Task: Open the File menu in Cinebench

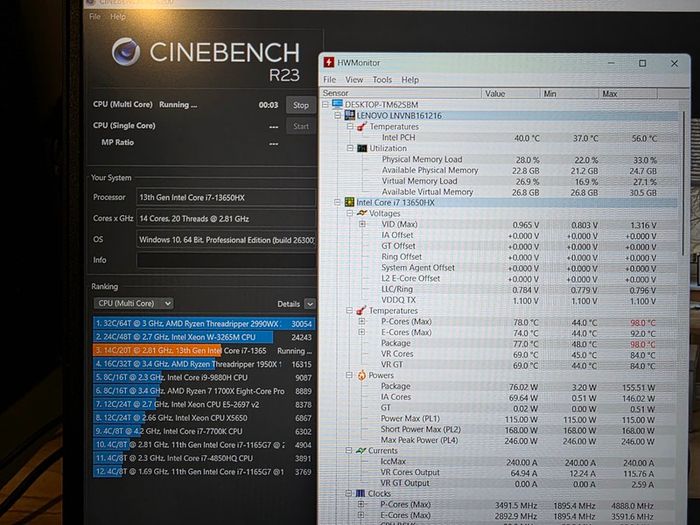Action: point(95,17)
